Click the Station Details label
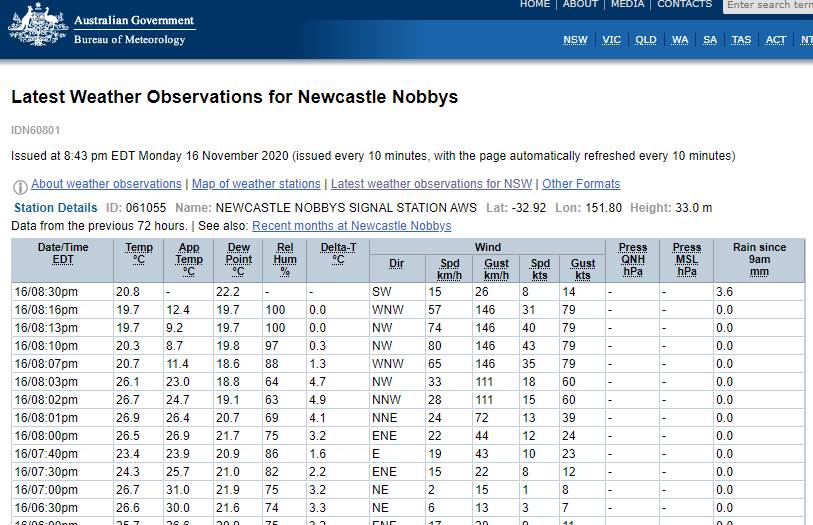The height and width of the screenshot is (525, 813). tap(55, 208)
